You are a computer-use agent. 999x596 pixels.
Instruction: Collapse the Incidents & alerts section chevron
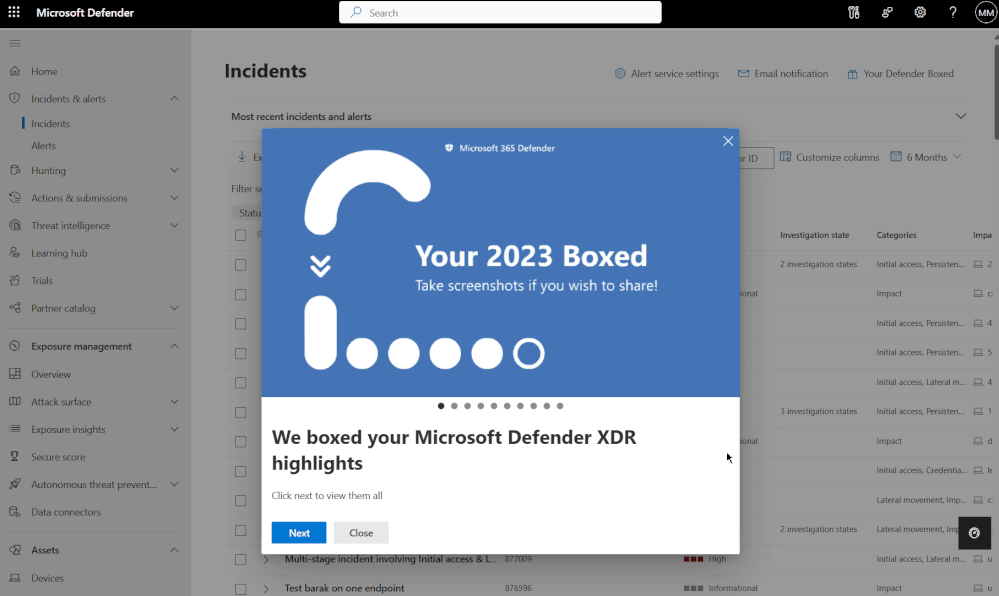click(x=175, y=98)
